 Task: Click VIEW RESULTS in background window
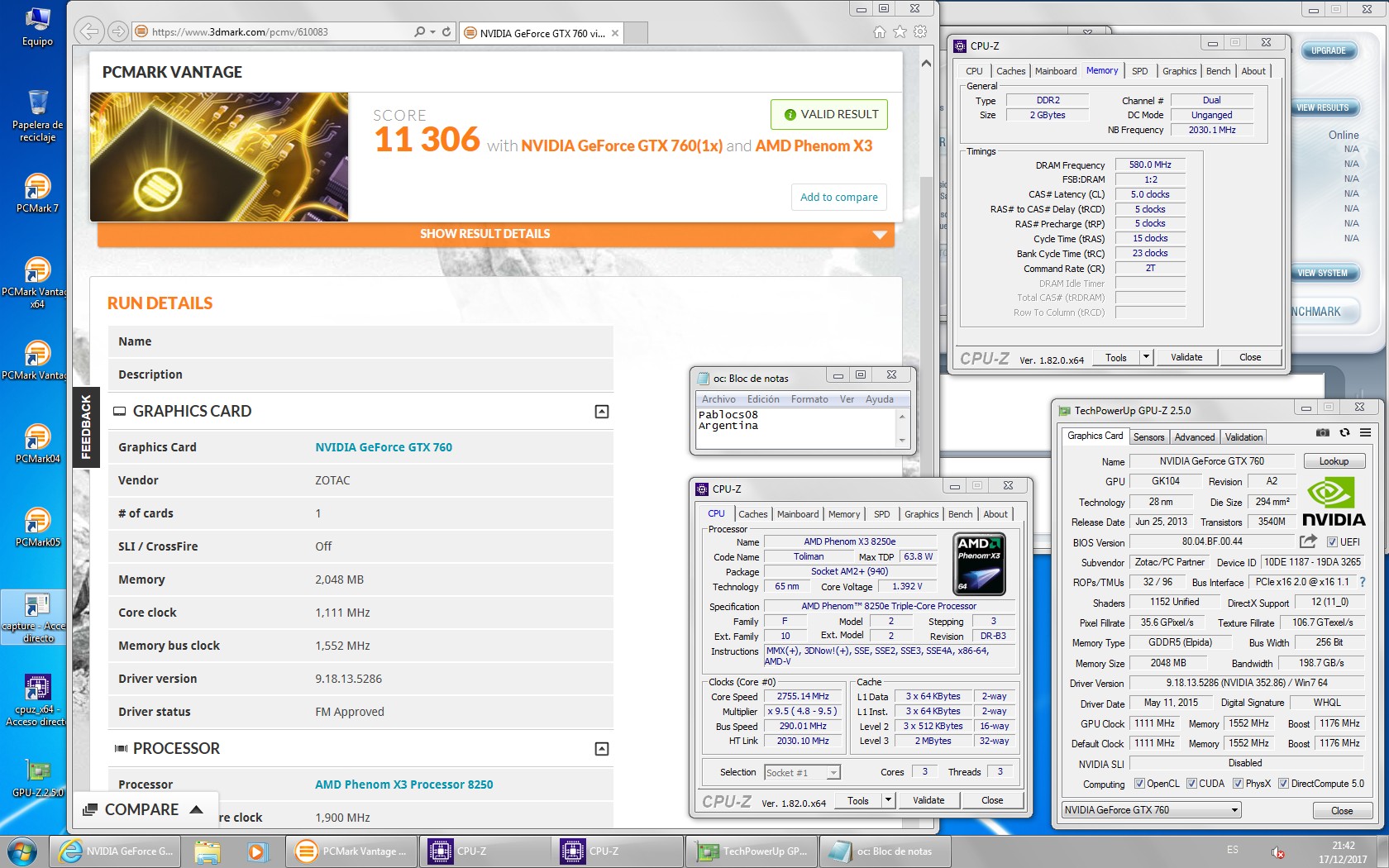tap(1322, 108)
